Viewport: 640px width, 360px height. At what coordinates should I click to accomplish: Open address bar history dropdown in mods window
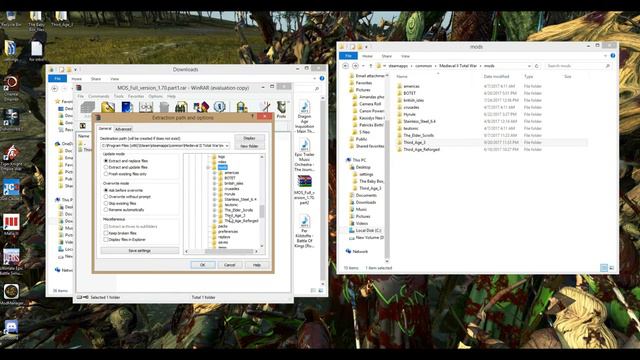(x=529, y=66)
